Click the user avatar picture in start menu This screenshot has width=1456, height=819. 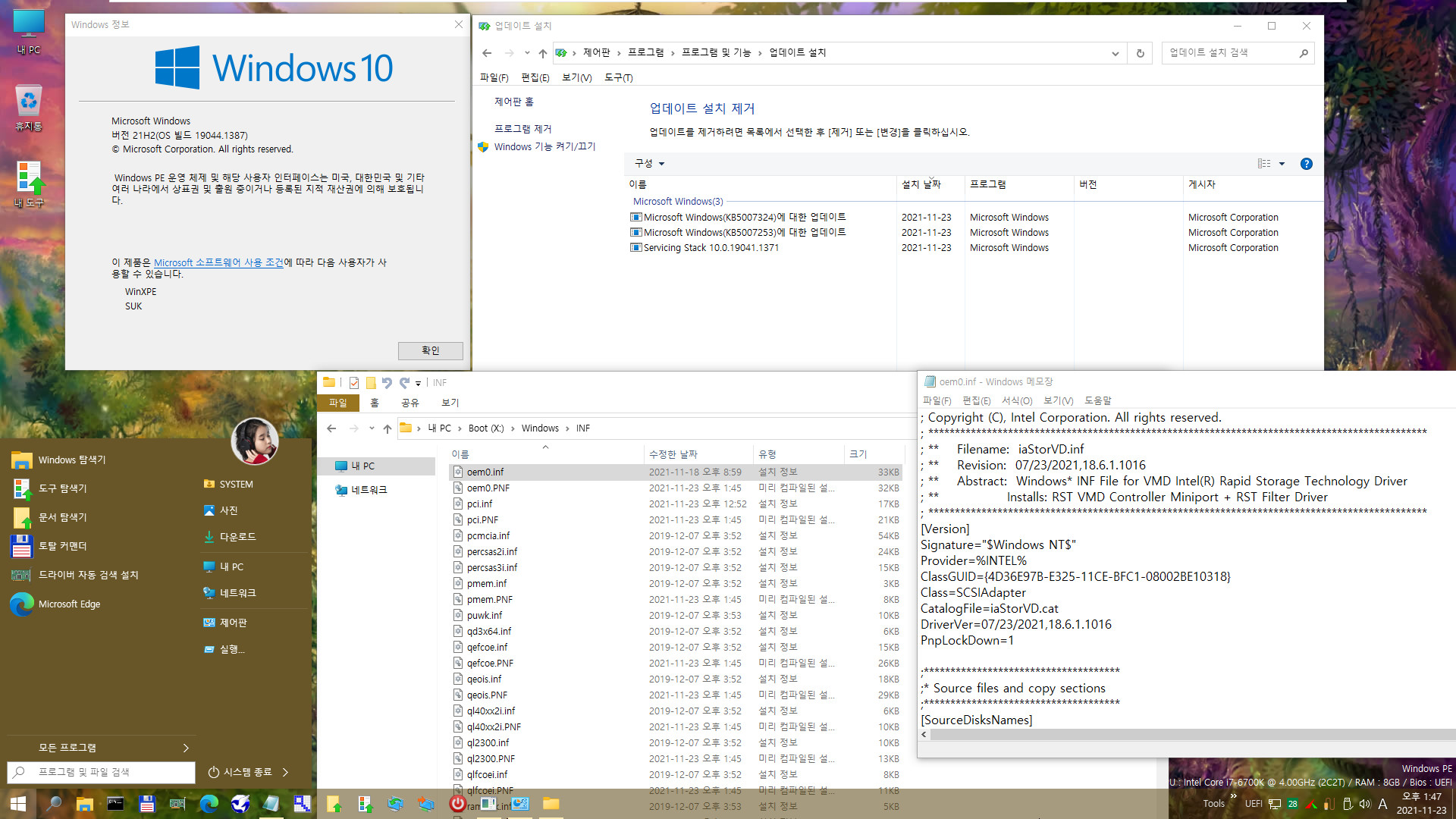point(255,441)
